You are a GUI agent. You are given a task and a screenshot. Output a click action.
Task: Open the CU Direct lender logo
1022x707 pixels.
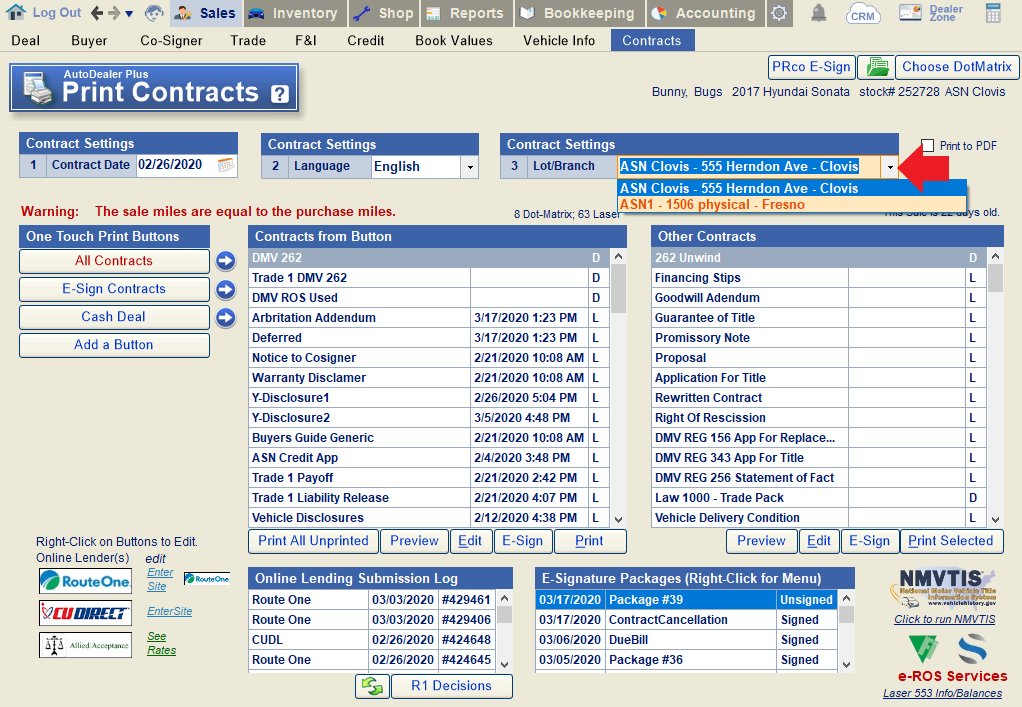(x=85, y=613)
